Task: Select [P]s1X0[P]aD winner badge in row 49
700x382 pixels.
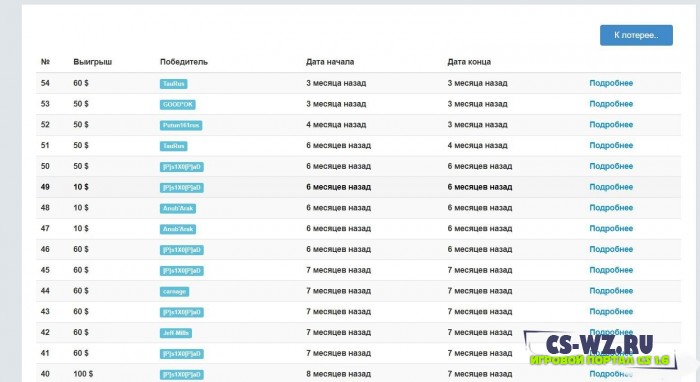Action: pyautogui.click(x=182, y=187)
